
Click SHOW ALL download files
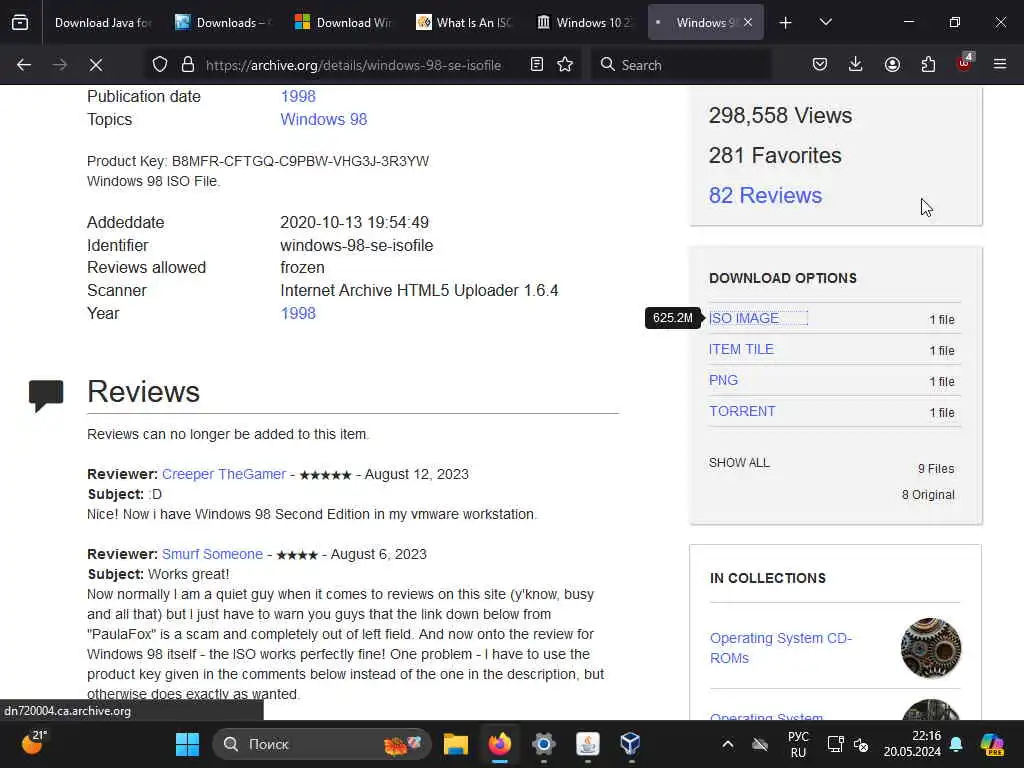click(739, 462)
